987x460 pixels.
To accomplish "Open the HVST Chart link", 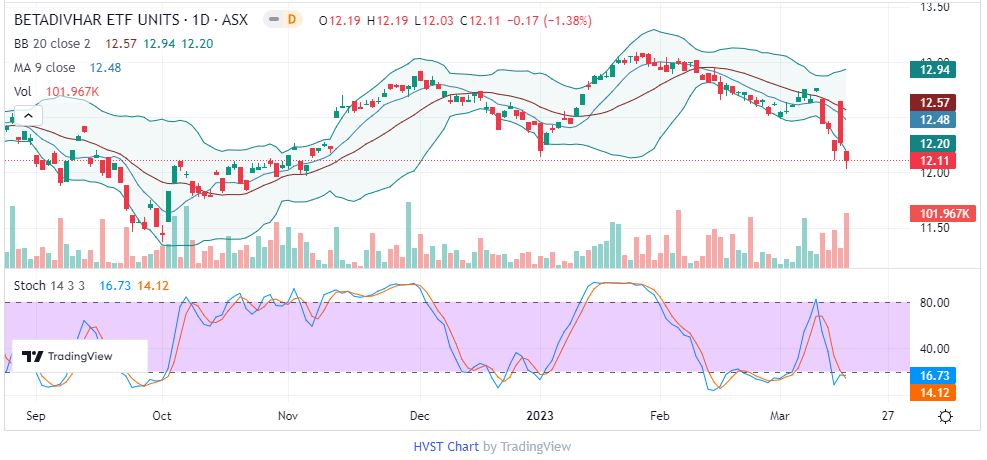I will [446, 447].
